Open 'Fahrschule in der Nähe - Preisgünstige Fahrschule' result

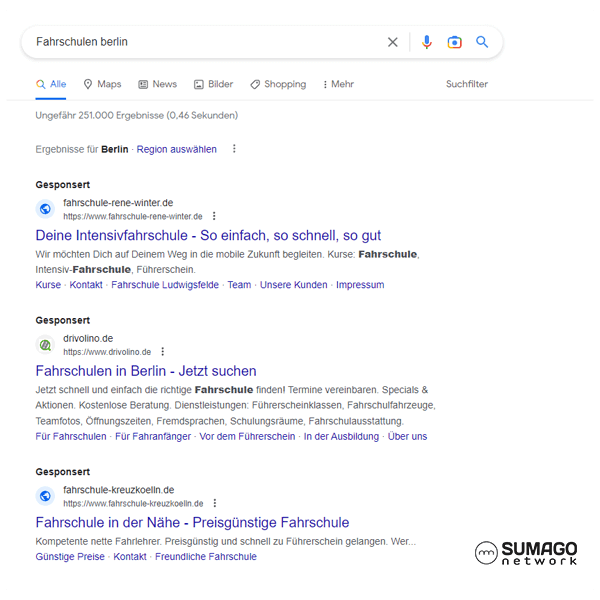pos(192,522)
